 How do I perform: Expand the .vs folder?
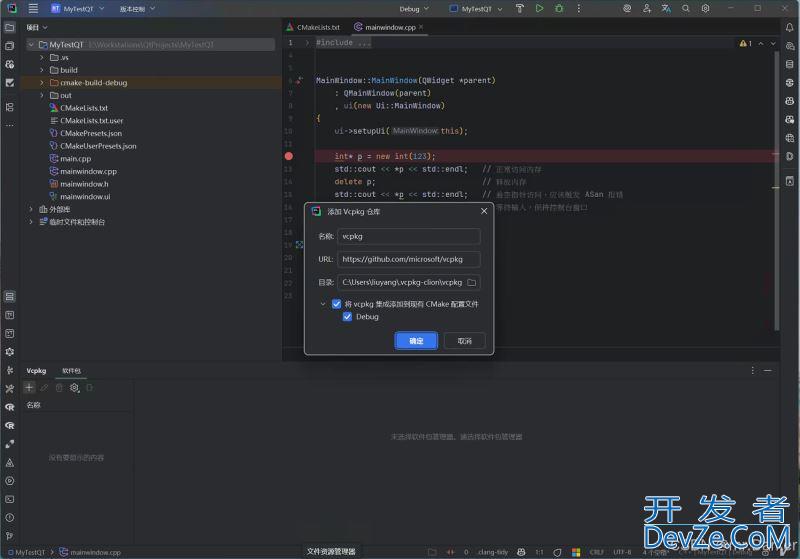(42, 58)
